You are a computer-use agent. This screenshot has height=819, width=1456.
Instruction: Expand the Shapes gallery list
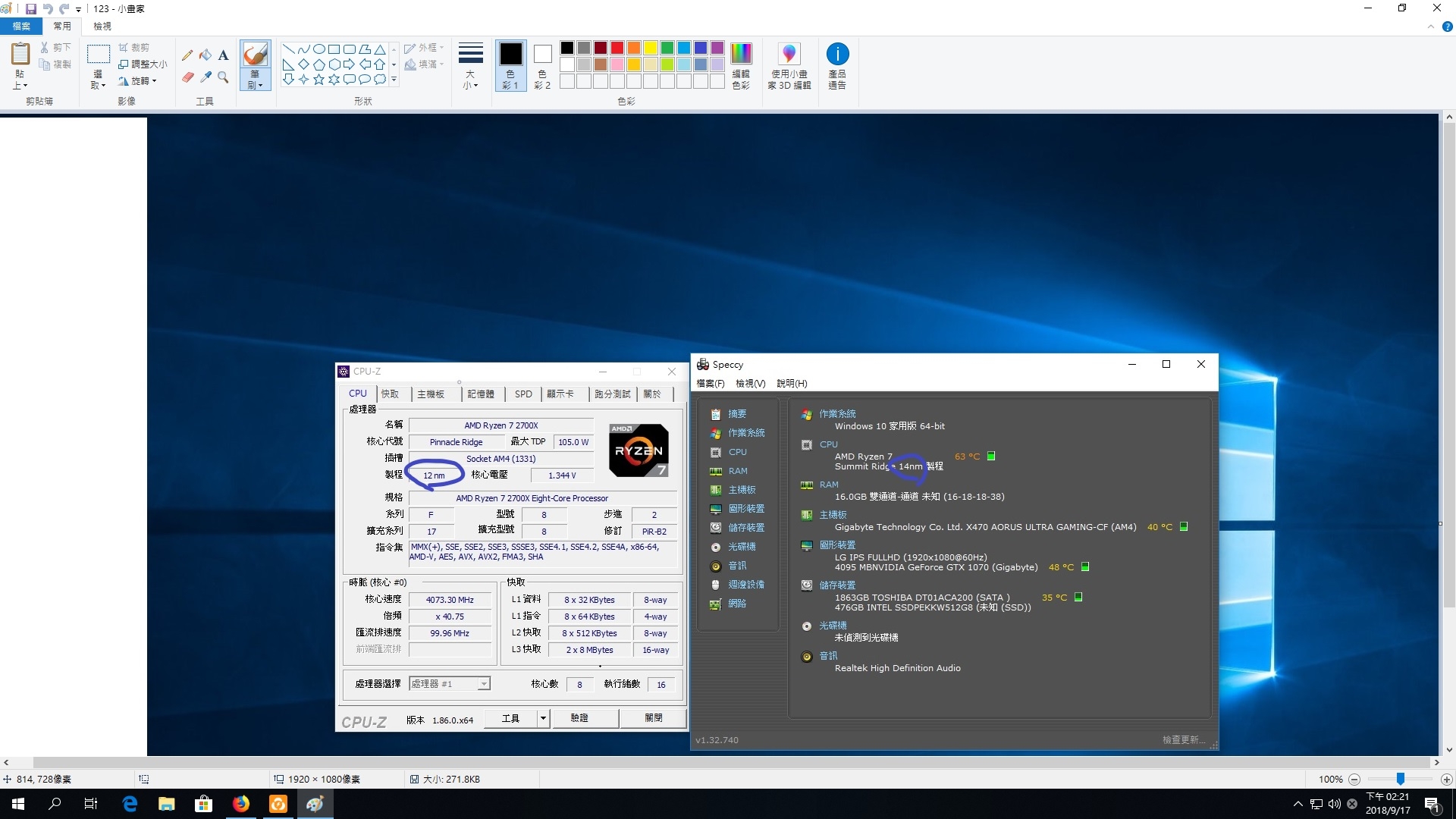coord(394,79)
